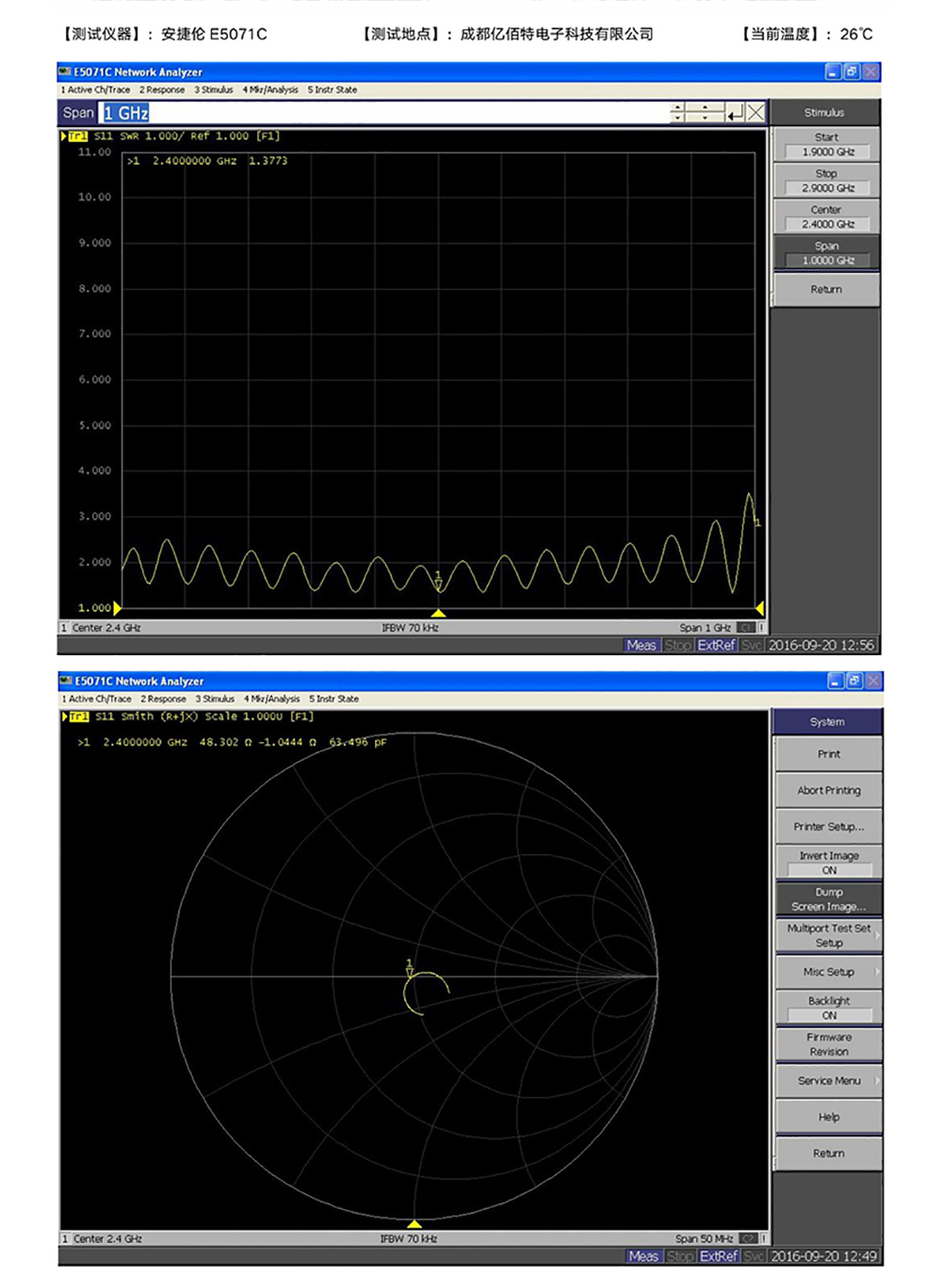Select the Tr1 label on the SWR trace header
This screenshot has height=1288, width=942.
(77, 137)
